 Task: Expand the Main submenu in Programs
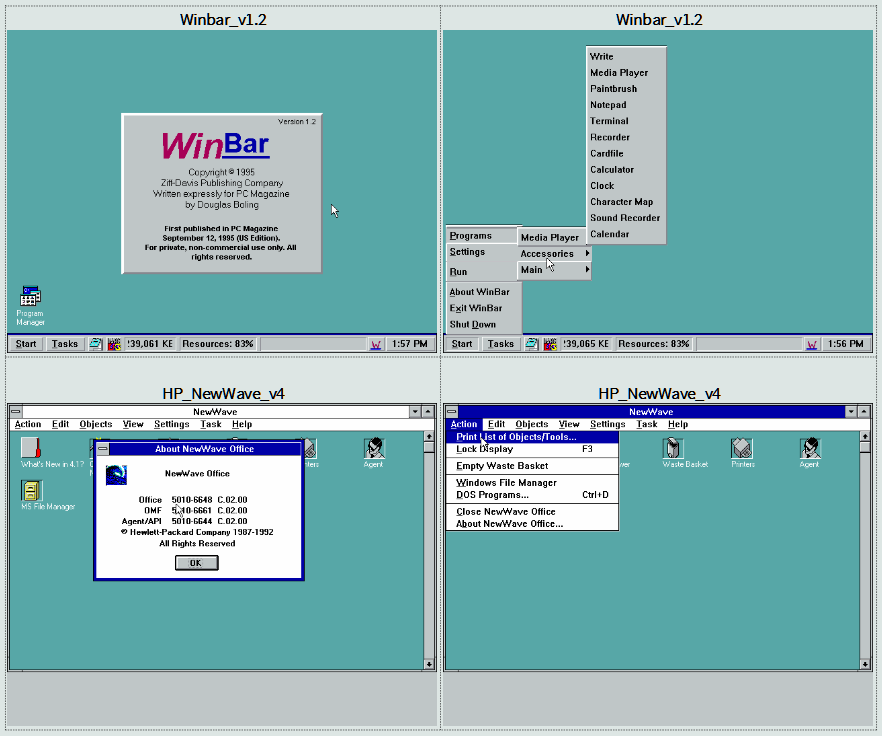554,270
